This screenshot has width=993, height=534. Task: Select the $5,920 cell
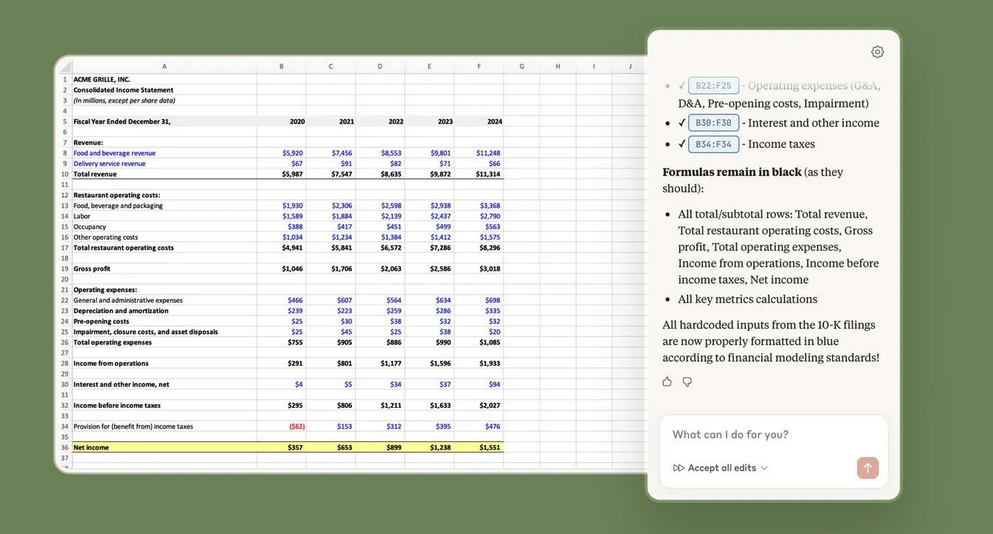[281, 153]
